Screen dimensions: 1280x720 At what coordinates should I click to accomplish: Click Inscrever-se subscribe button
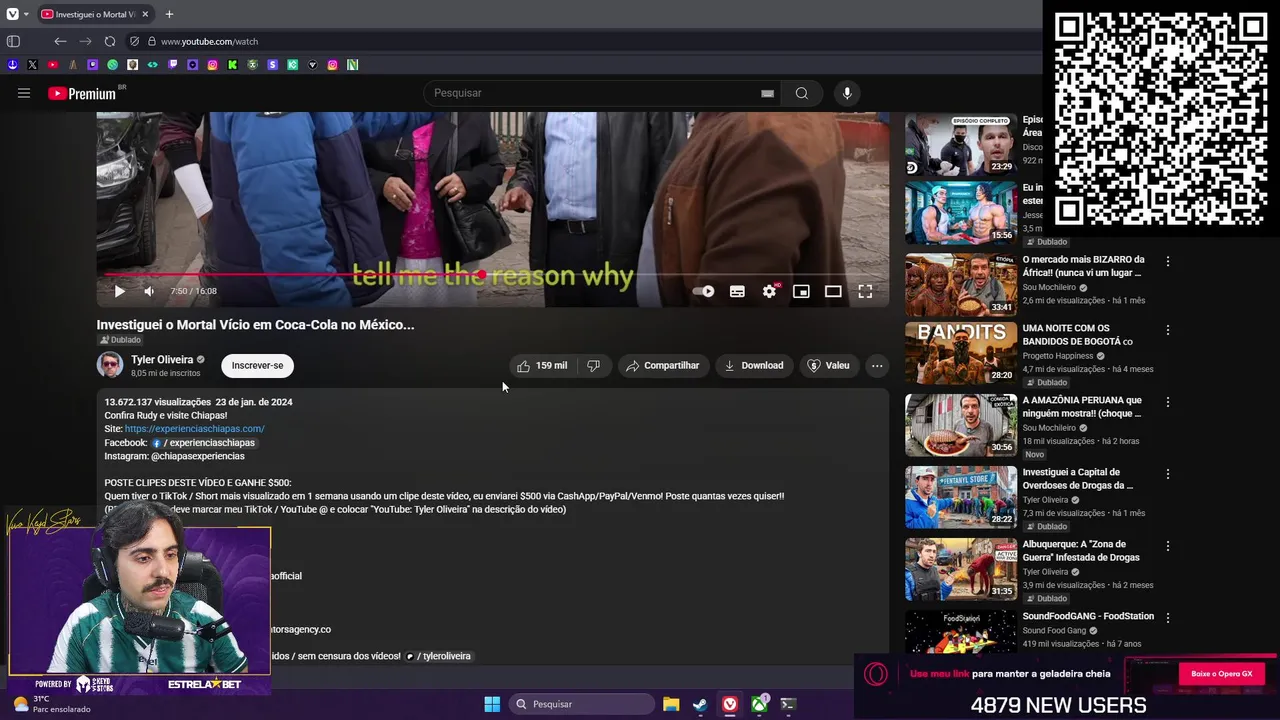click(257, 366)
